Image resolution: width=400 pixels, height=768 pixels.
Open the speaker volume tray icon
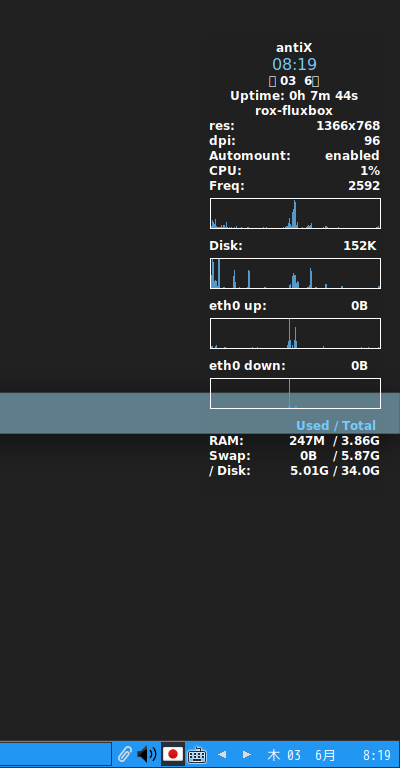(147, 754)
